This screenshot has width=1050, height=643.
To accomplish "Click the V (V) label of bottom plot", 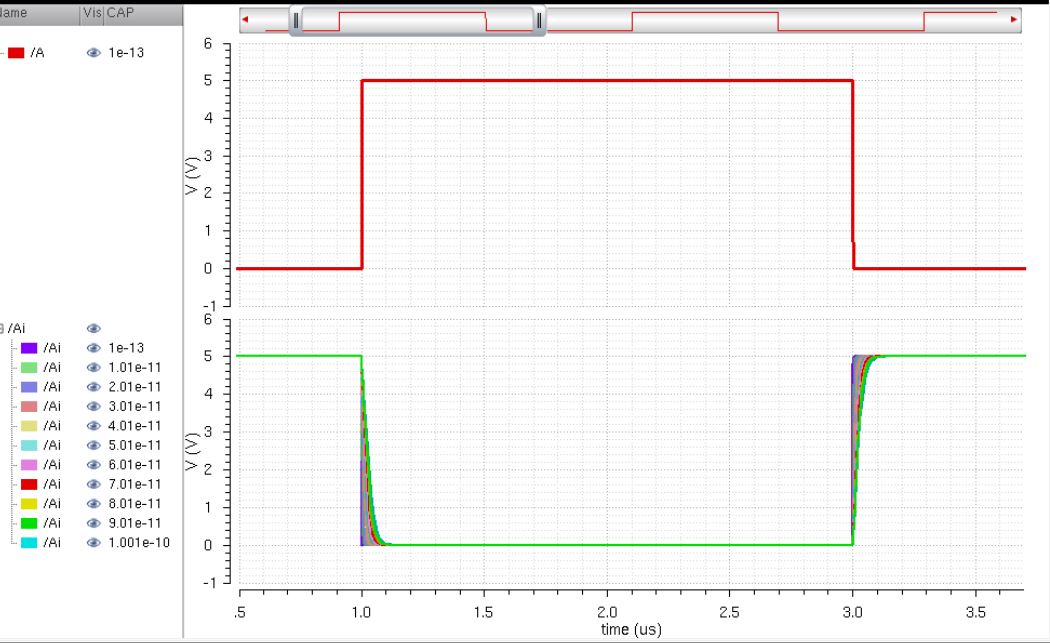I will 192,451.
